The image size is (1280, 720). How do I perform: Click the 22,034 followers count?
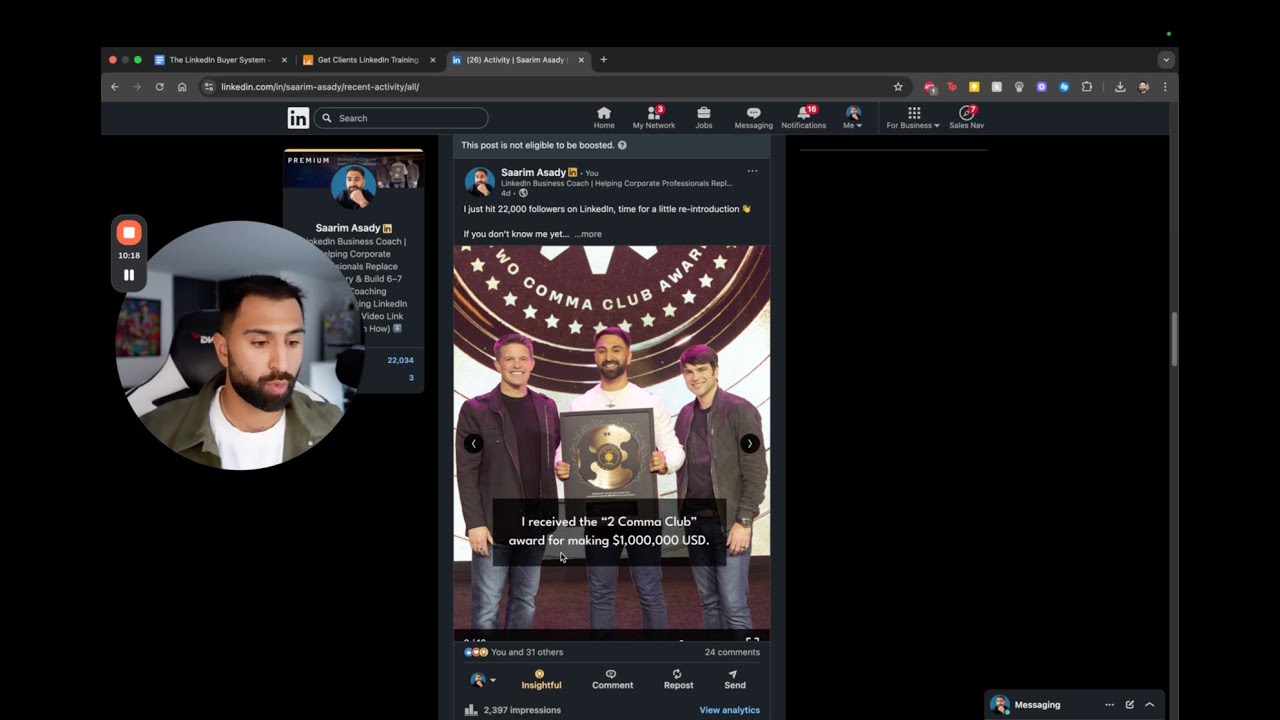tap(400, 360)
